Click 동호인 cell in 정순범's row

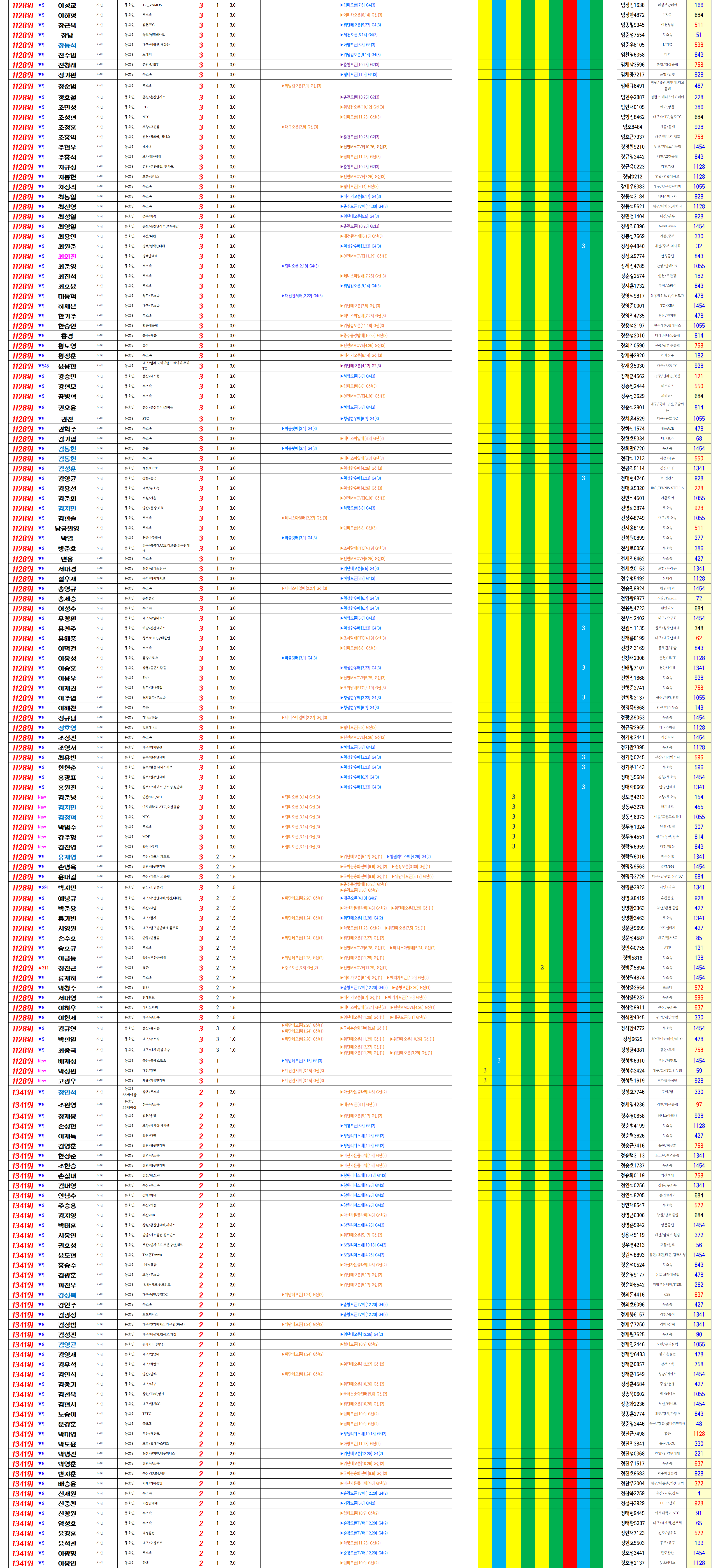pyautogui.click(x=129, y=86)
